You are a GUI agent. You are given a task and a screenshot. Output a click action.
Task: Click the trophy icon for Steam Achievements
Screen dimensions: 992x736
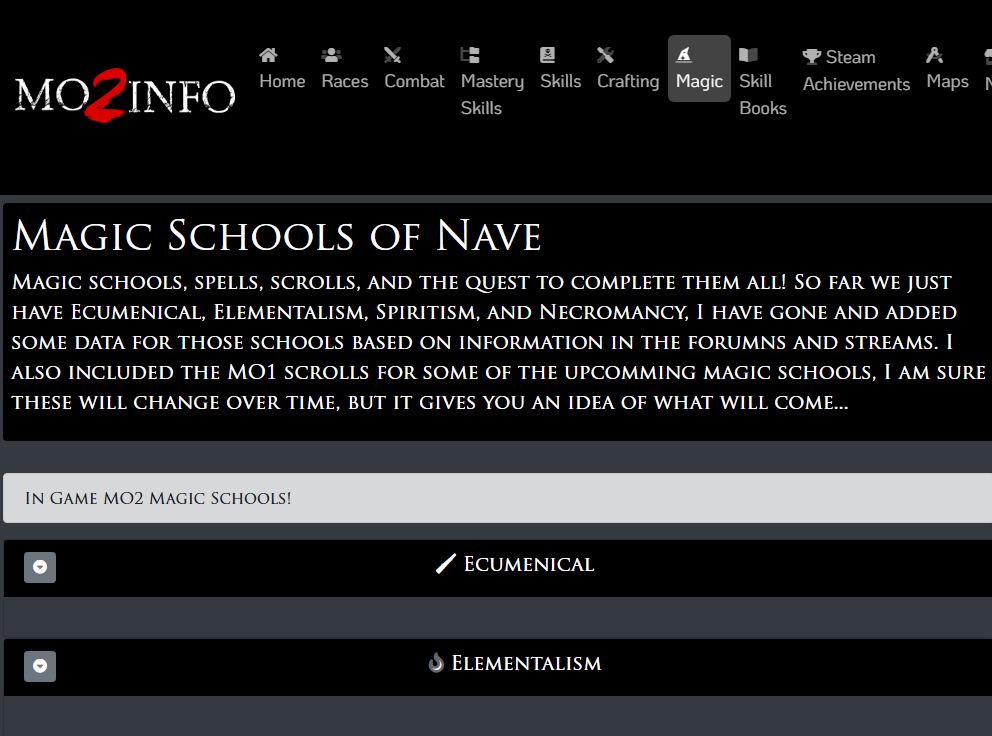[x=812, y=57]
